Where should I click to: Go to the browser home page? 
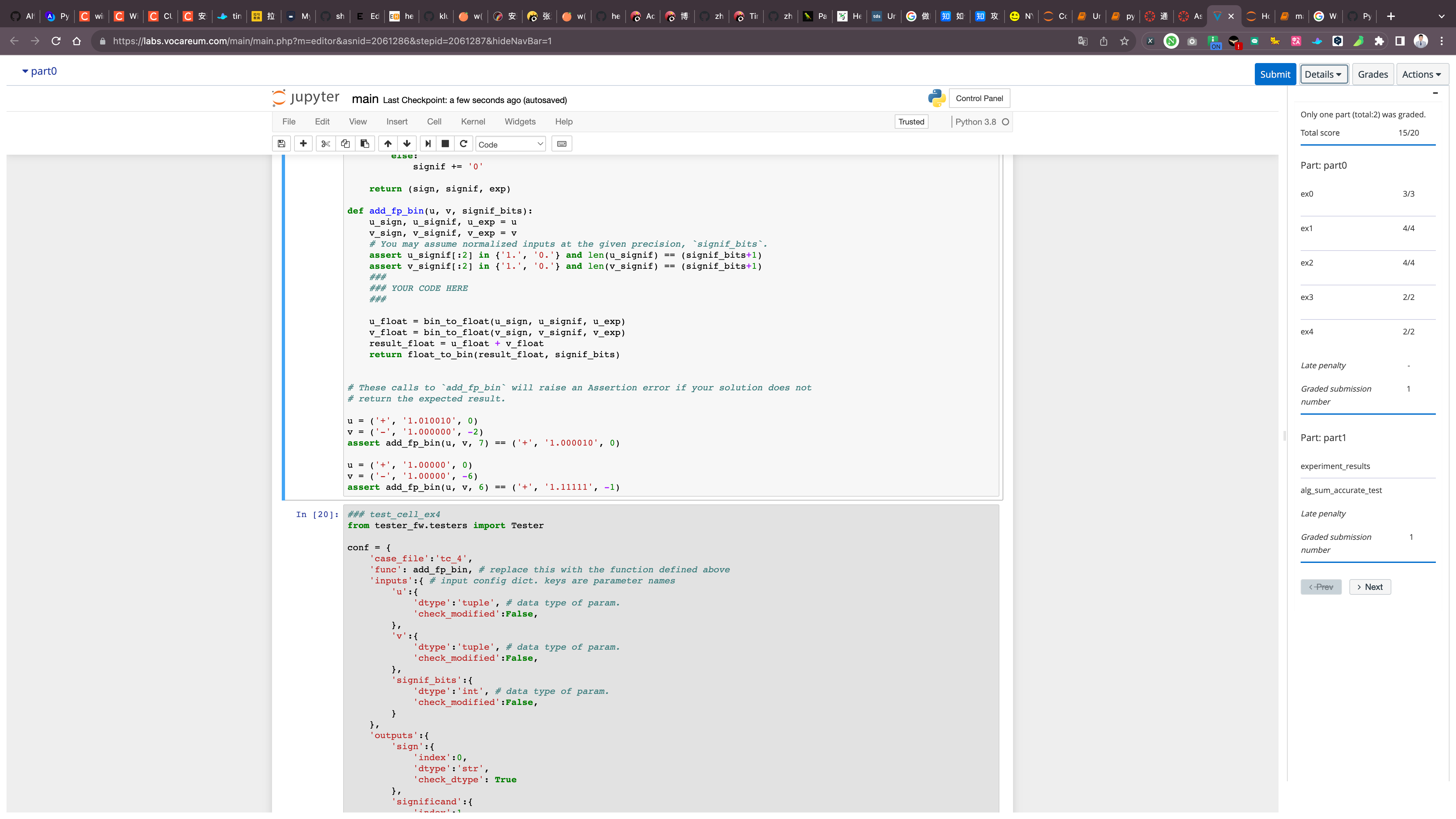(x=77, y=41)
